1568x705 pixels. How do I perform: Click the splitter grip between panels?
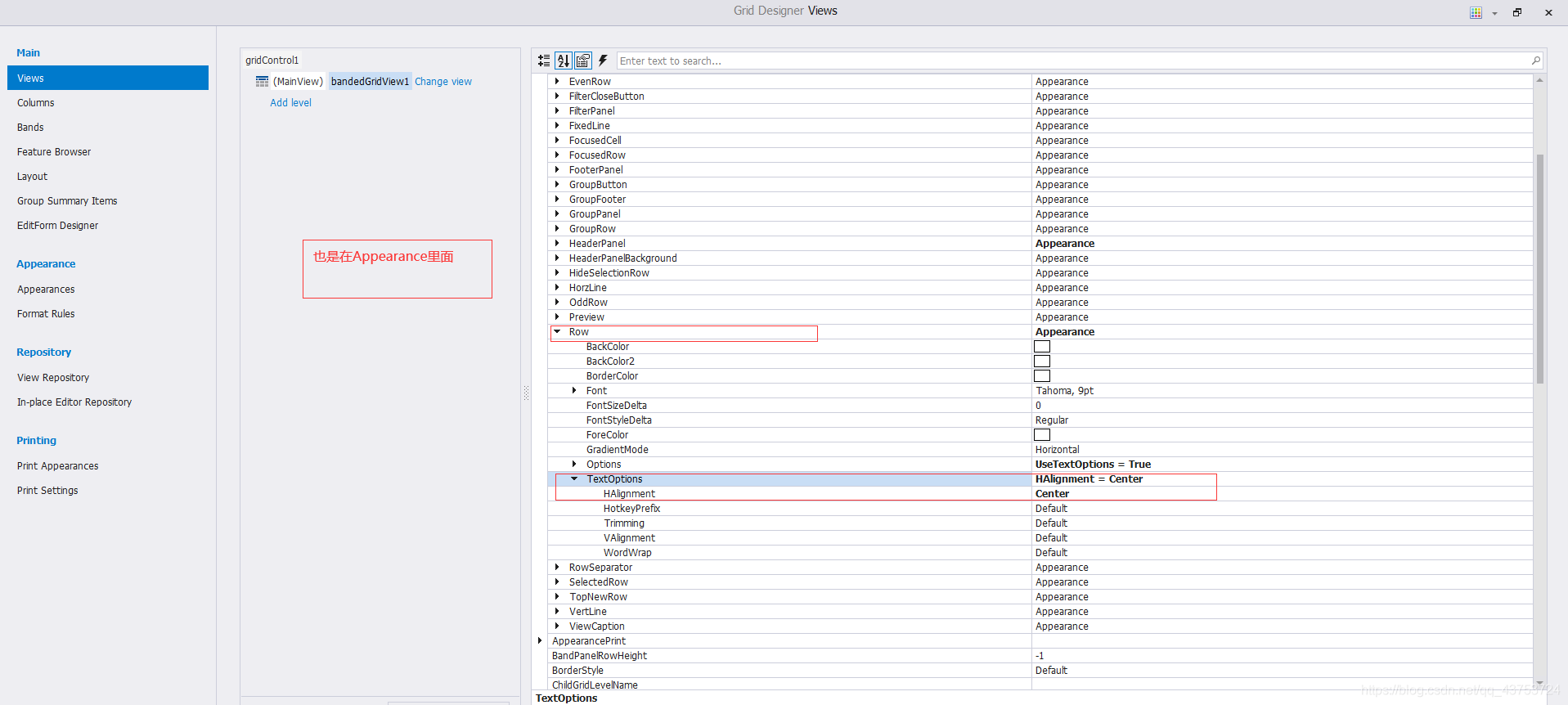(526, 393)
